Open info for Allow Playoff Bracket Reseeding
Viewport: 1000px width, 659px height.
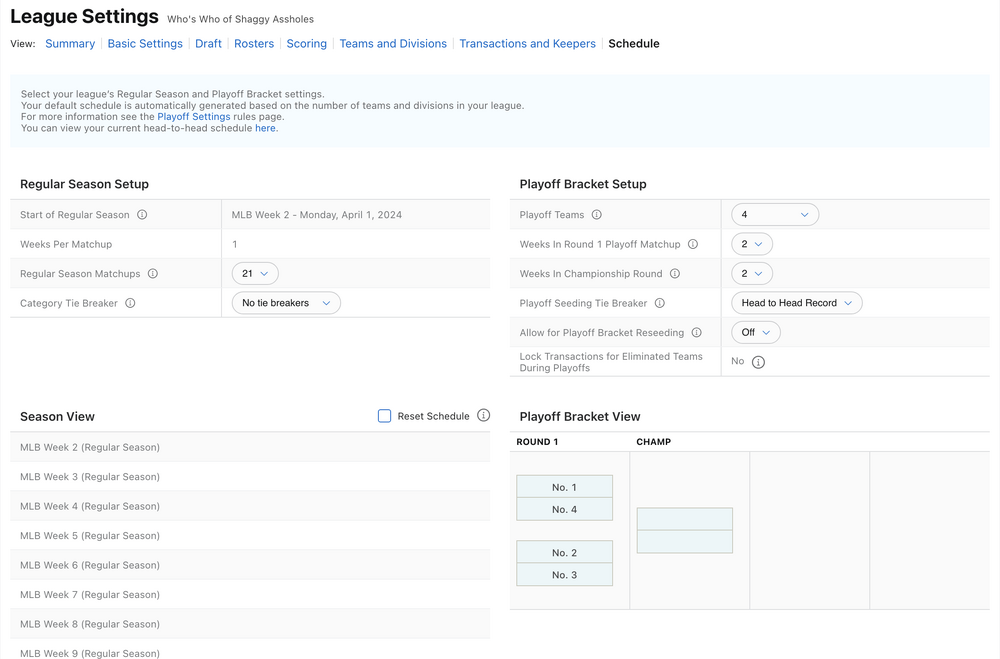[x=697, y=333]
